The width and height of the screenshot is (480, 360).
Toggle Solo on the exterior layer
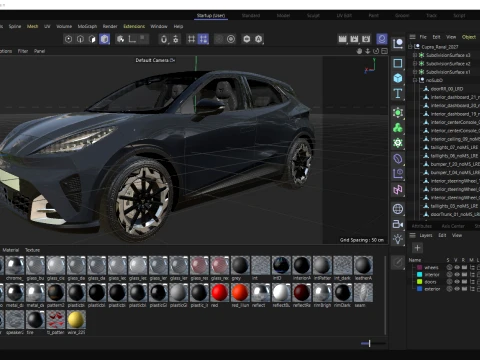point(449,289)
